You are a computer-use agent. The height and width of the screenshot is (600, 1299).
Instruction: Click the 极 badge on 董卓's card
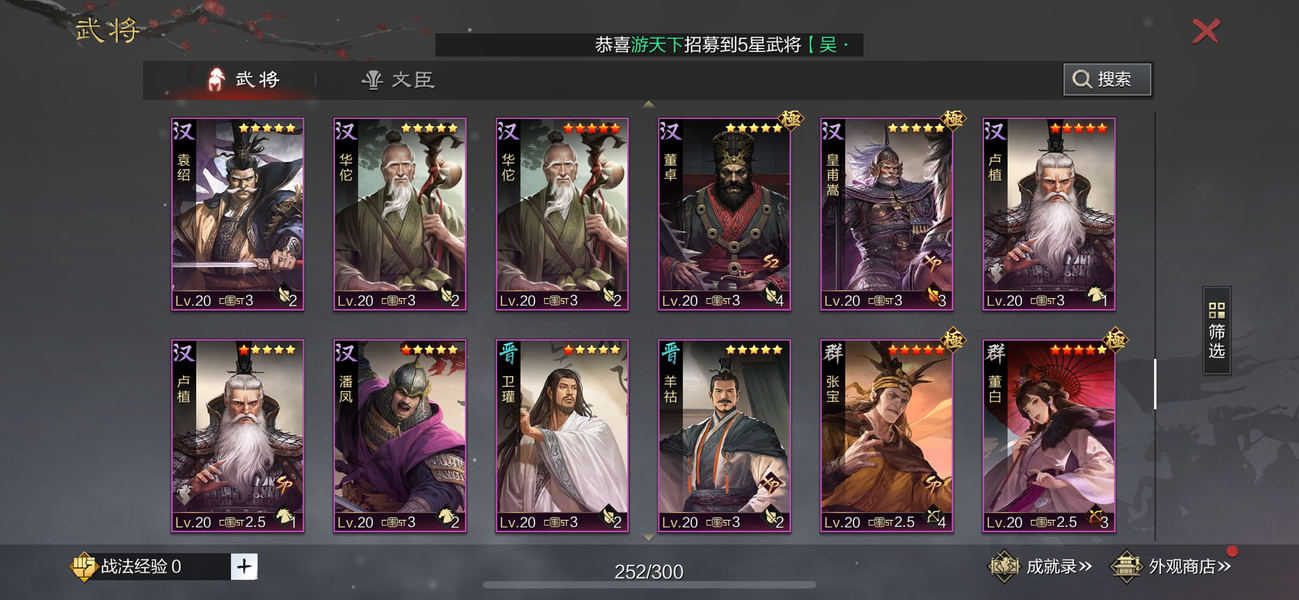(791, 119)
